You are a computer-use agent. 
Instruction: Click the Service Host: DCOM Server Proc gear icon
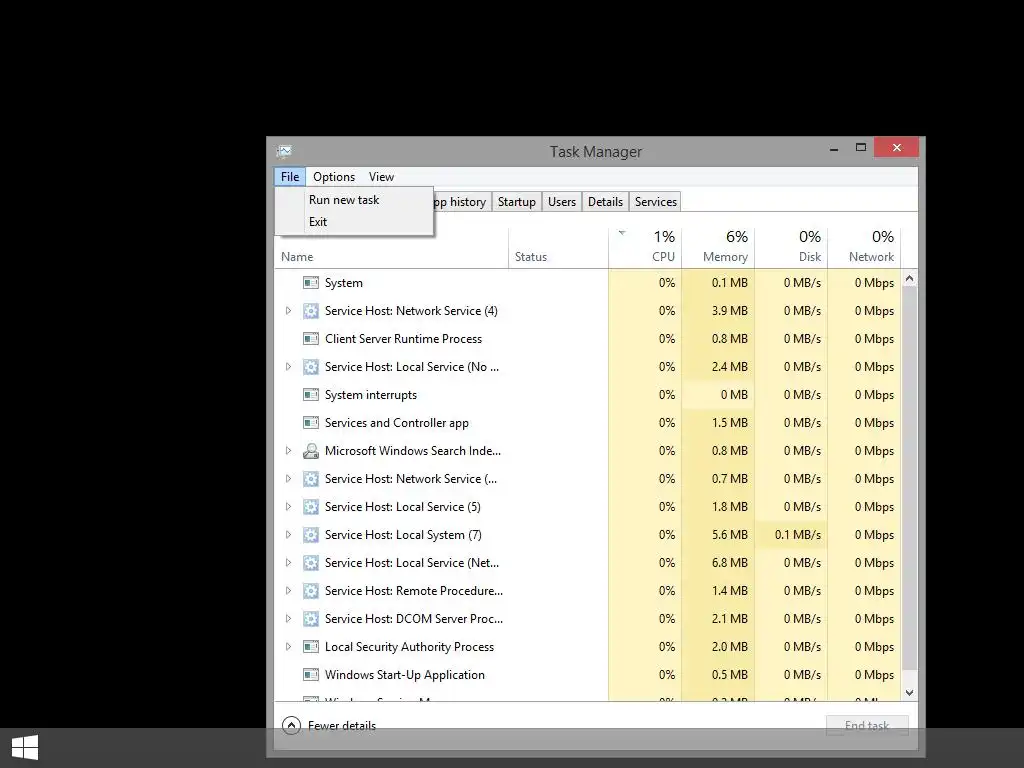311,619
